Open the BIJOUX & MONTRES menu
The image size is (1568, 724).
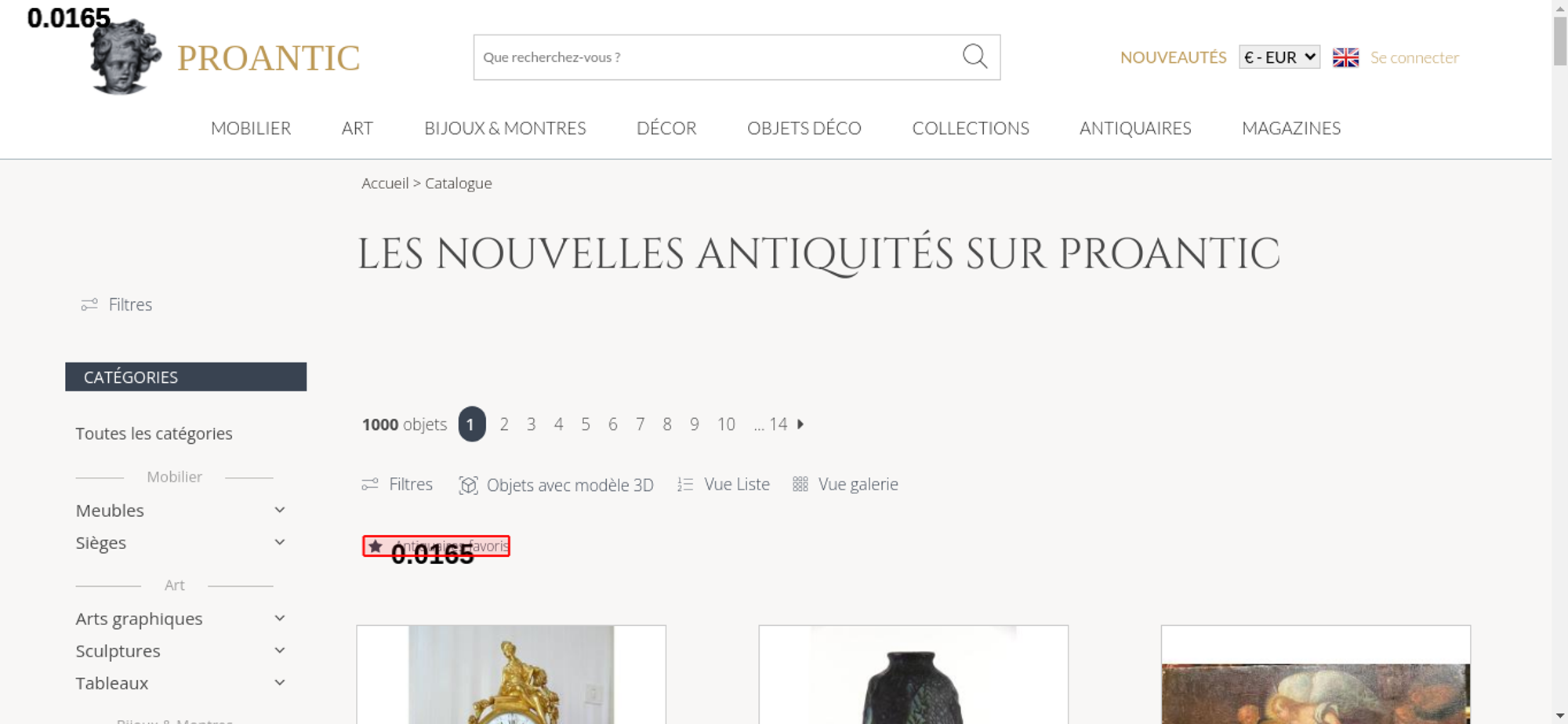coord(505,128)
